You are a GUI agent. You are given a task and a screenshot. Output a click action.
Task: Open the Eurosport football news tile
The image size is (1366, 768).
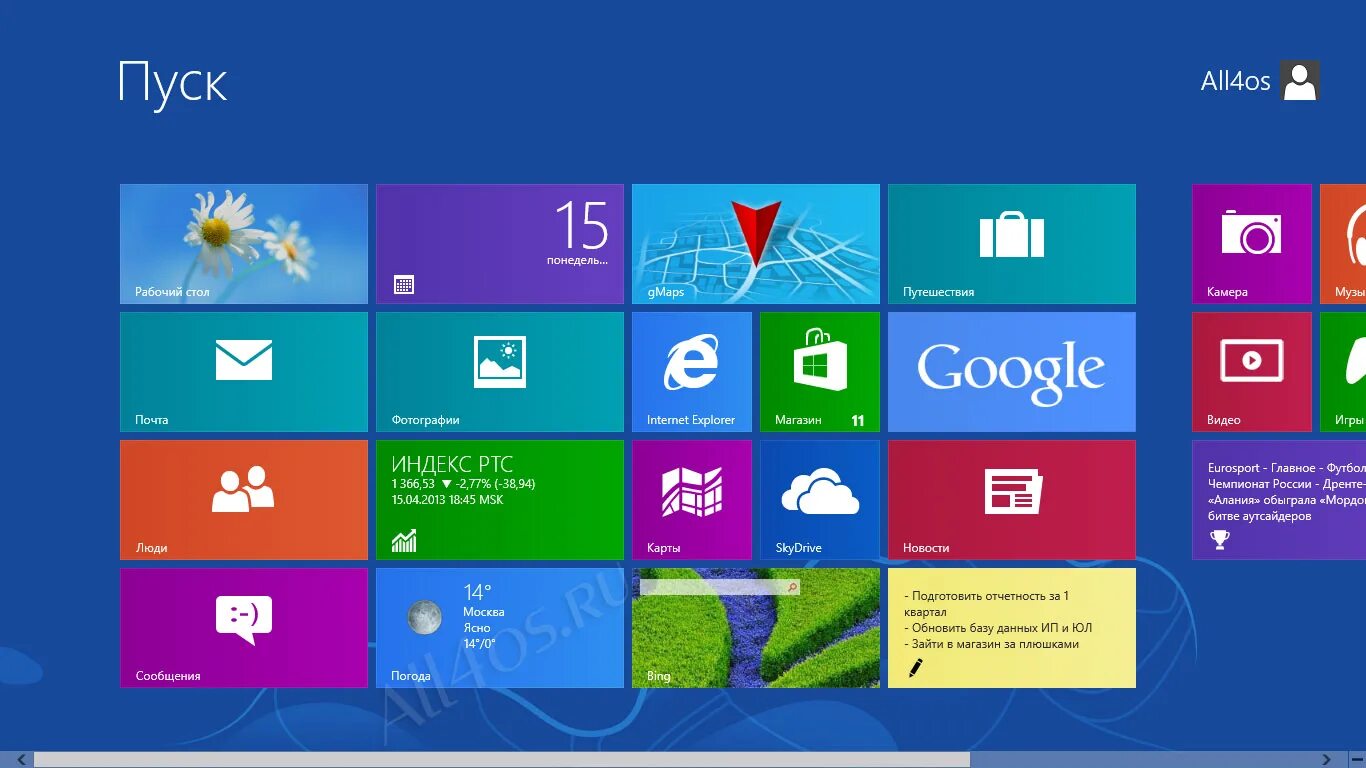point(1280,499)
